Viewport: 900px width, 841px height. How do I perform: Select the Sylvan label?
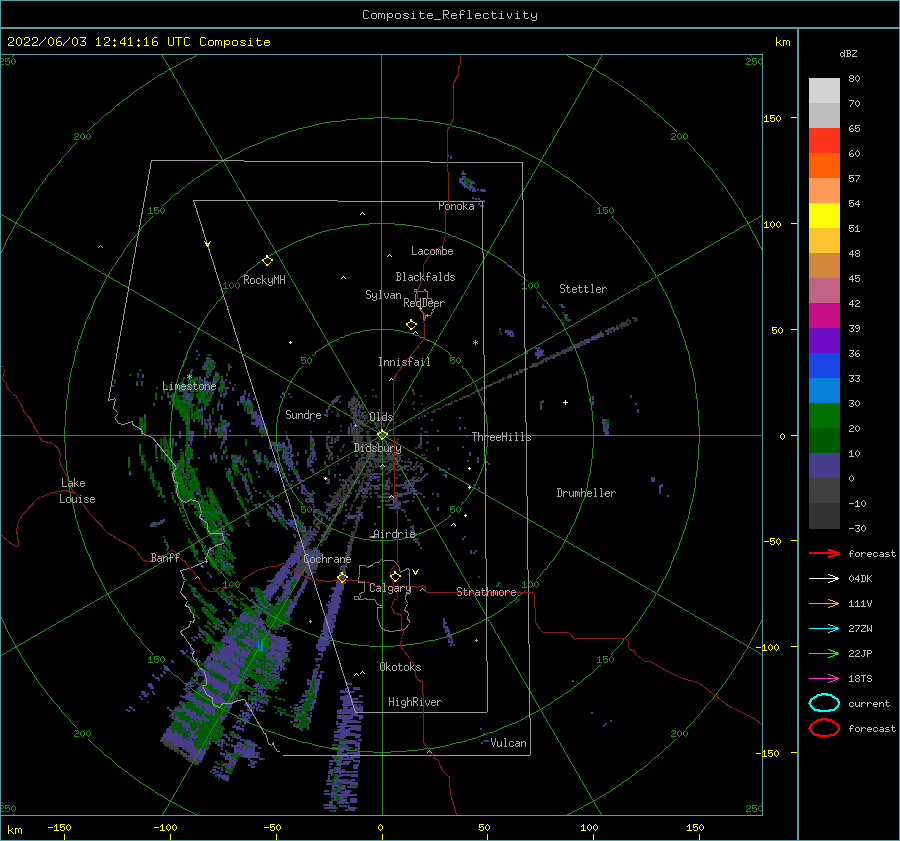[x=383, y=295]
